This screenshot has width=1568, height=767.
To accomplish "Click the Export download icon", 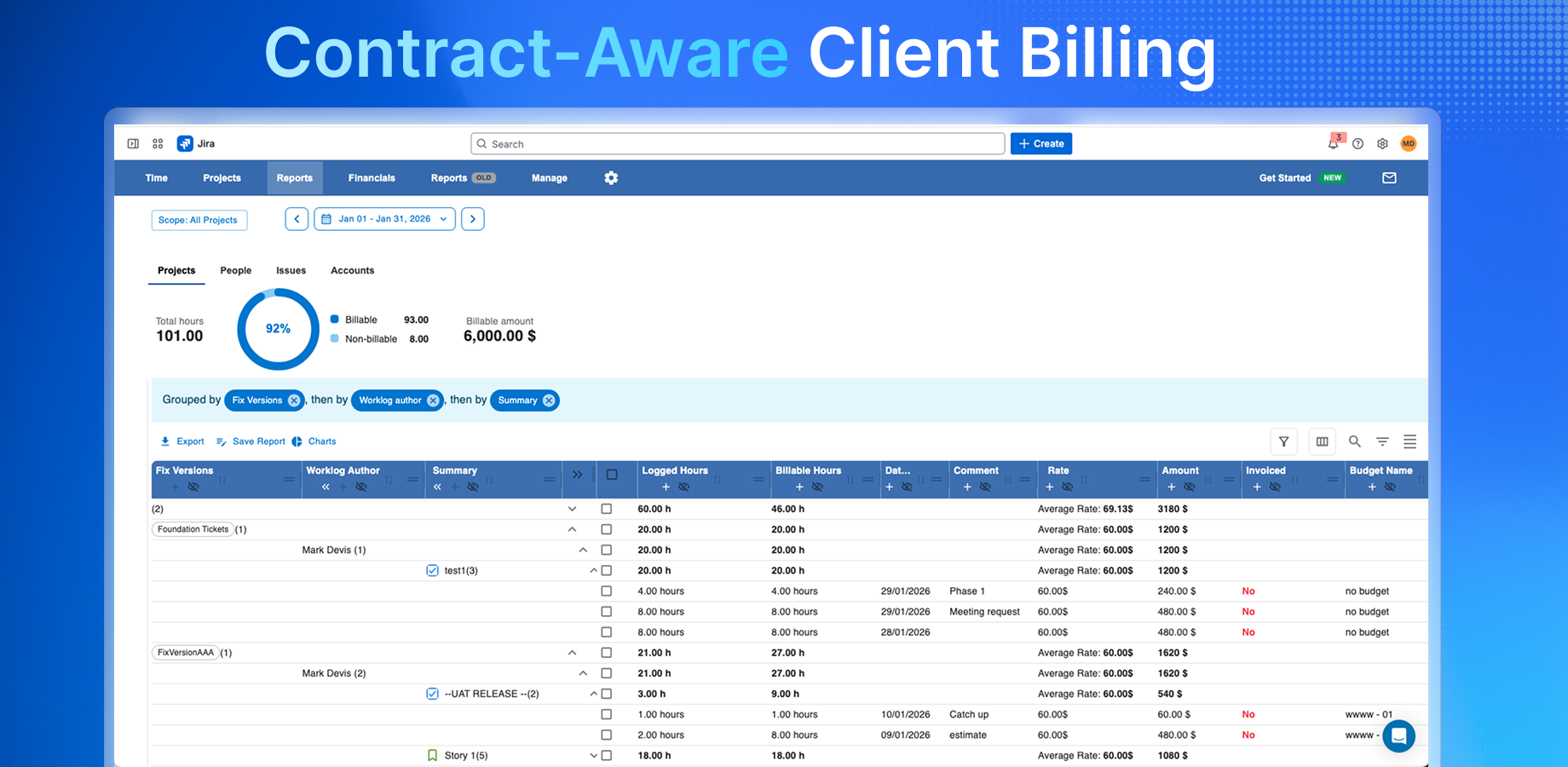I will 164,441.
